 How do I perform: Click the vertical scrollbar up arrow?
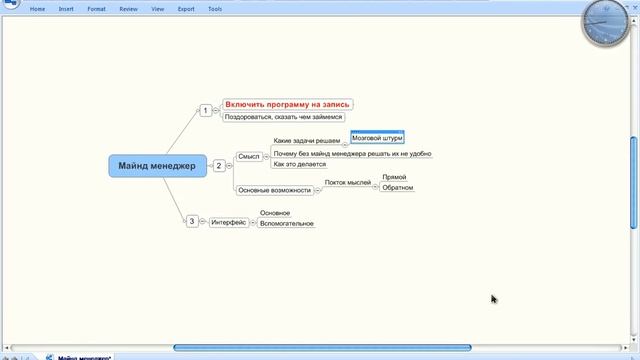tap(634, 20)
